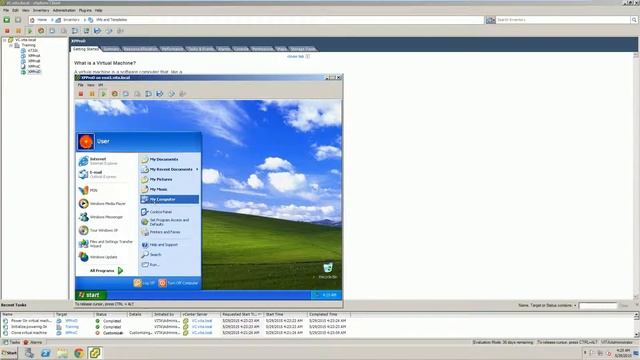Image resolution: width=640 pixels, height=360 pixels.
Task: Open the File menu in vSphere Client
Action: click(6, 10)
